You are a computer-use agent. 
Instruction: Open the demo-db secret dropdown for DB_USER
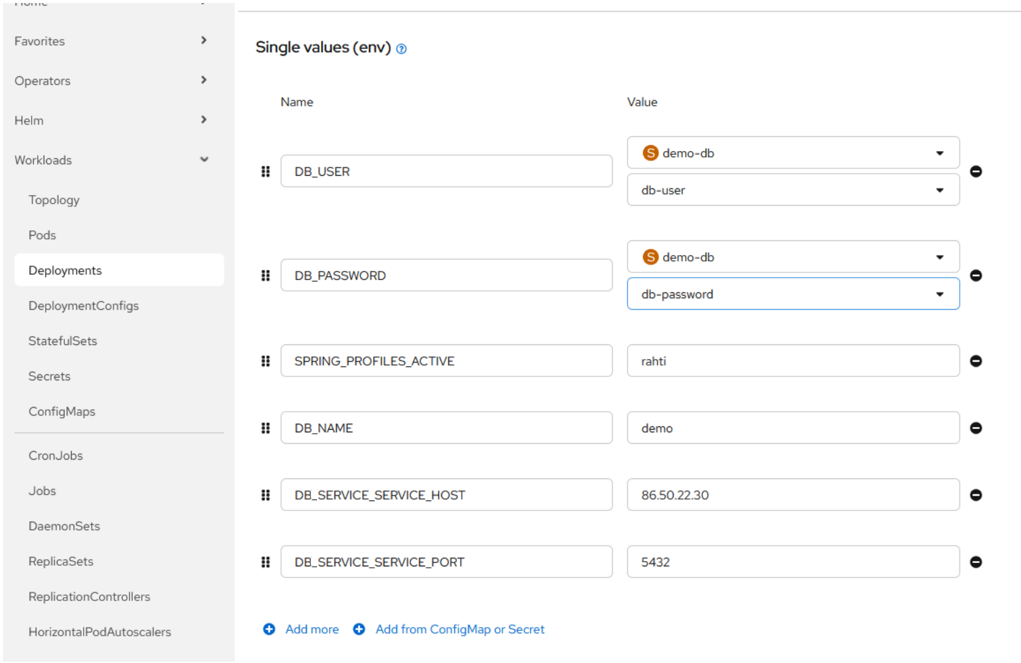tap(792, 153)
